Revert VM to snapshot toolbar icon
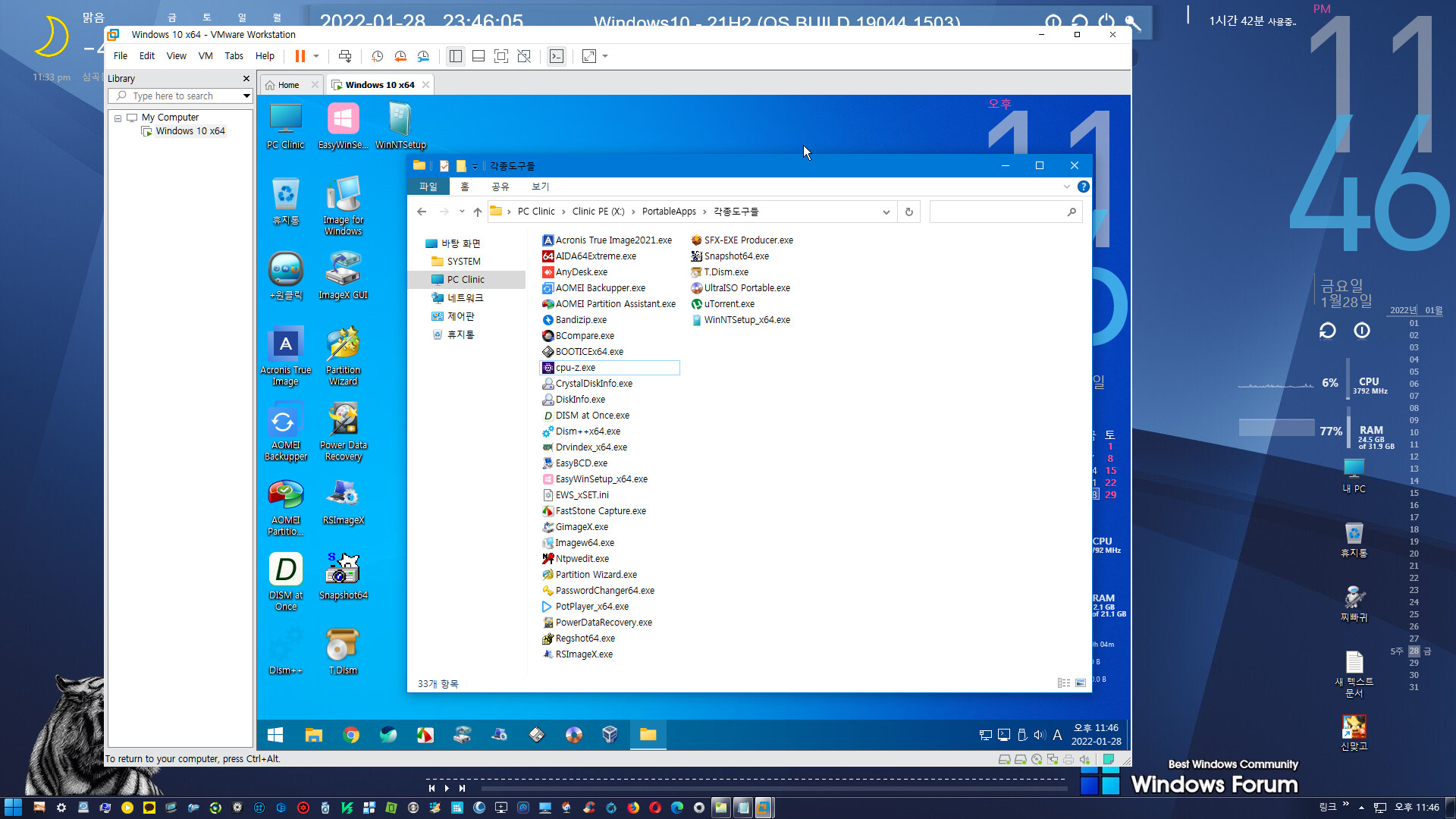The image size is (1456, 819). click(400, 56)
